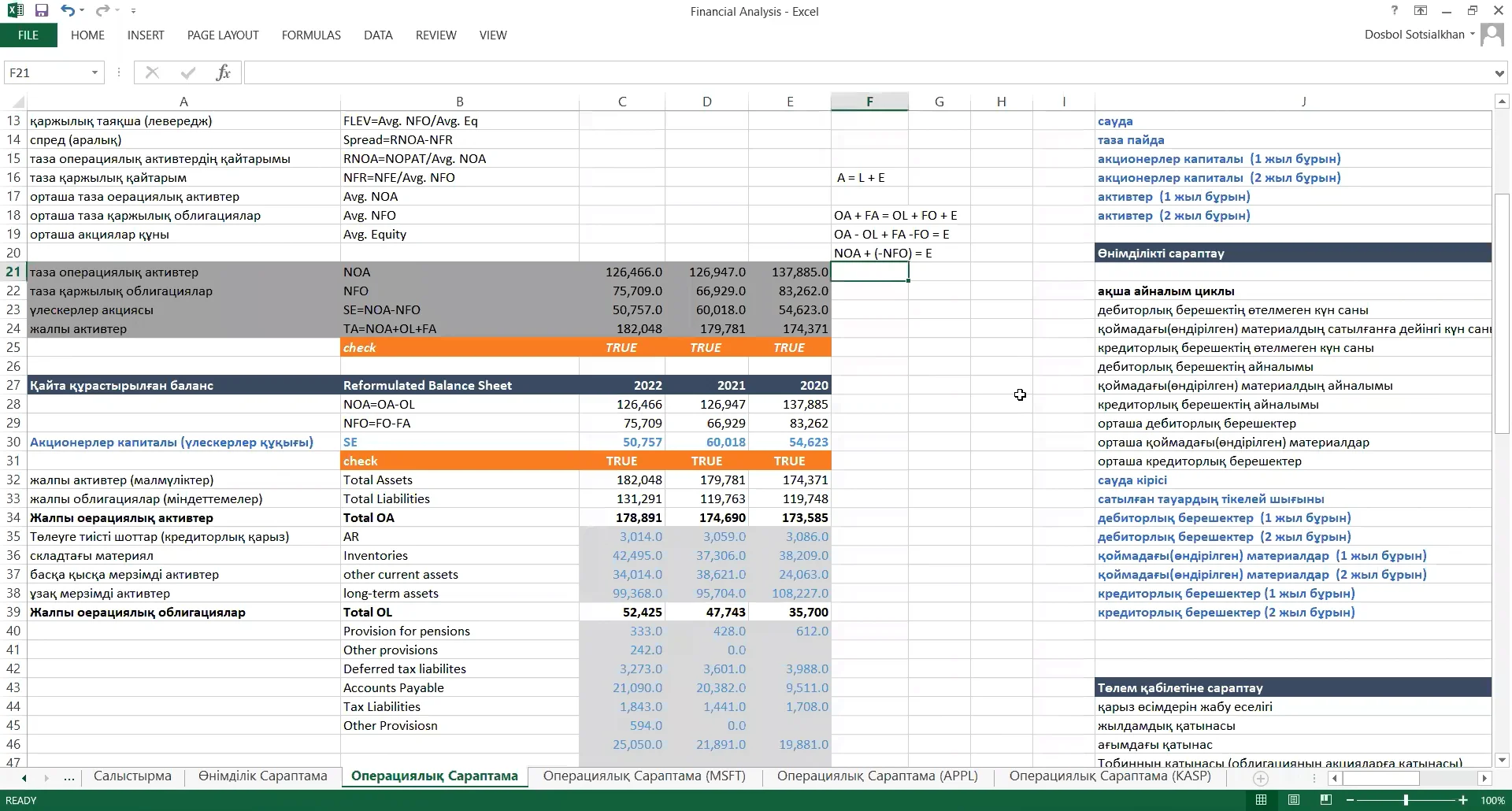Open the Name Box dropdown arrow

pyautogui.click(x=94, y=72)
